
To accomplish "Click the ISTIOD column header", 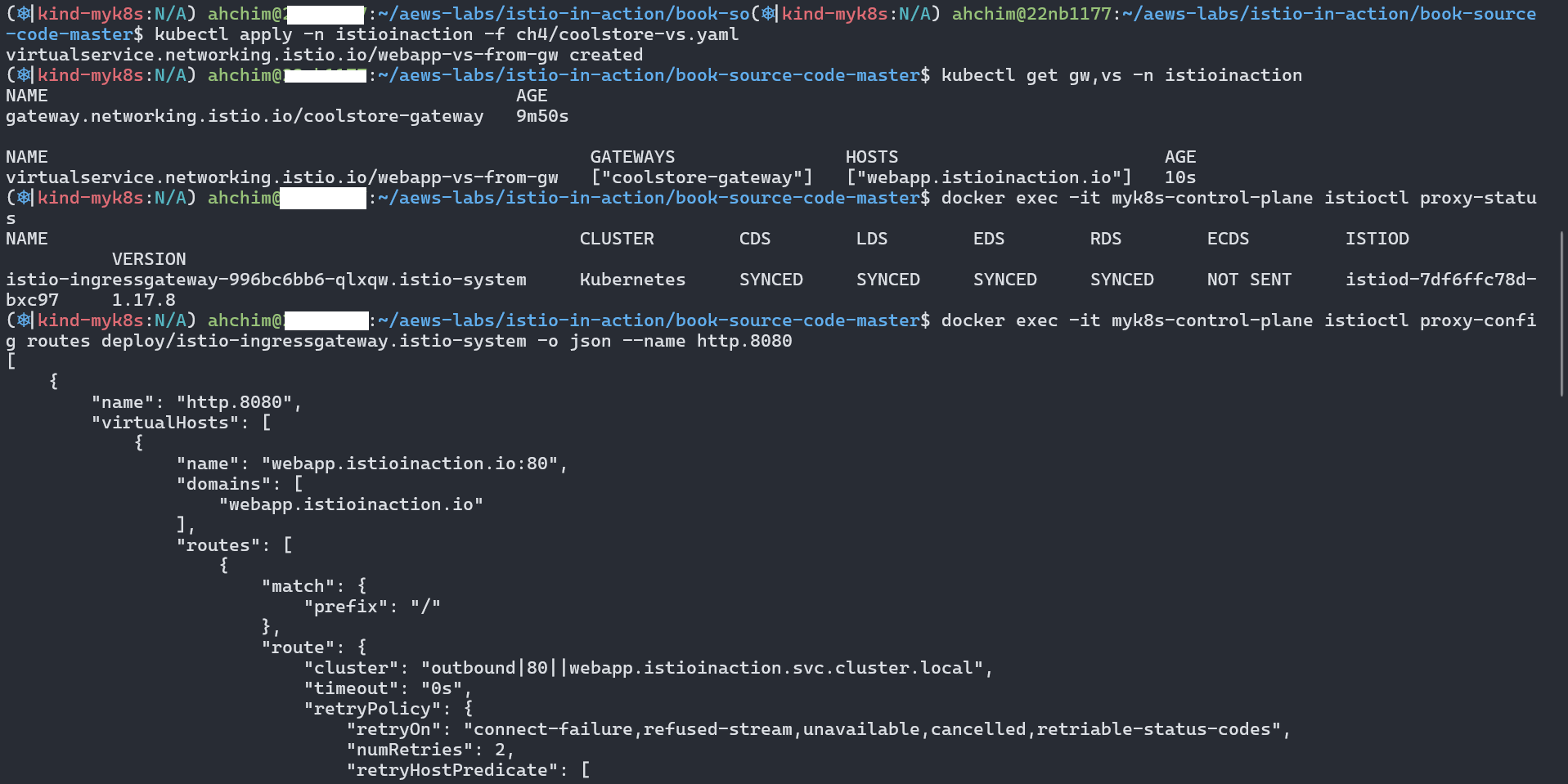I will [1377, 239].
